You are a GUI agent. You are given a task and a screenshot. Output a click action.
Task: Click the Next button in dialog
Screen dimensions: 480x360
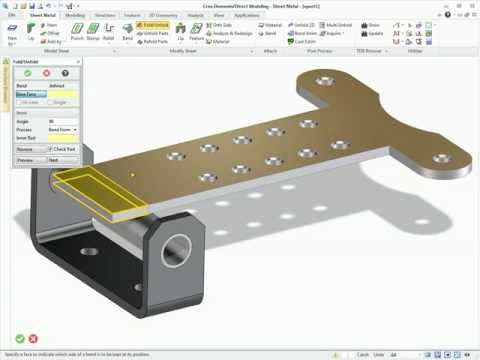pyautogui.click(x=63, y=160)
